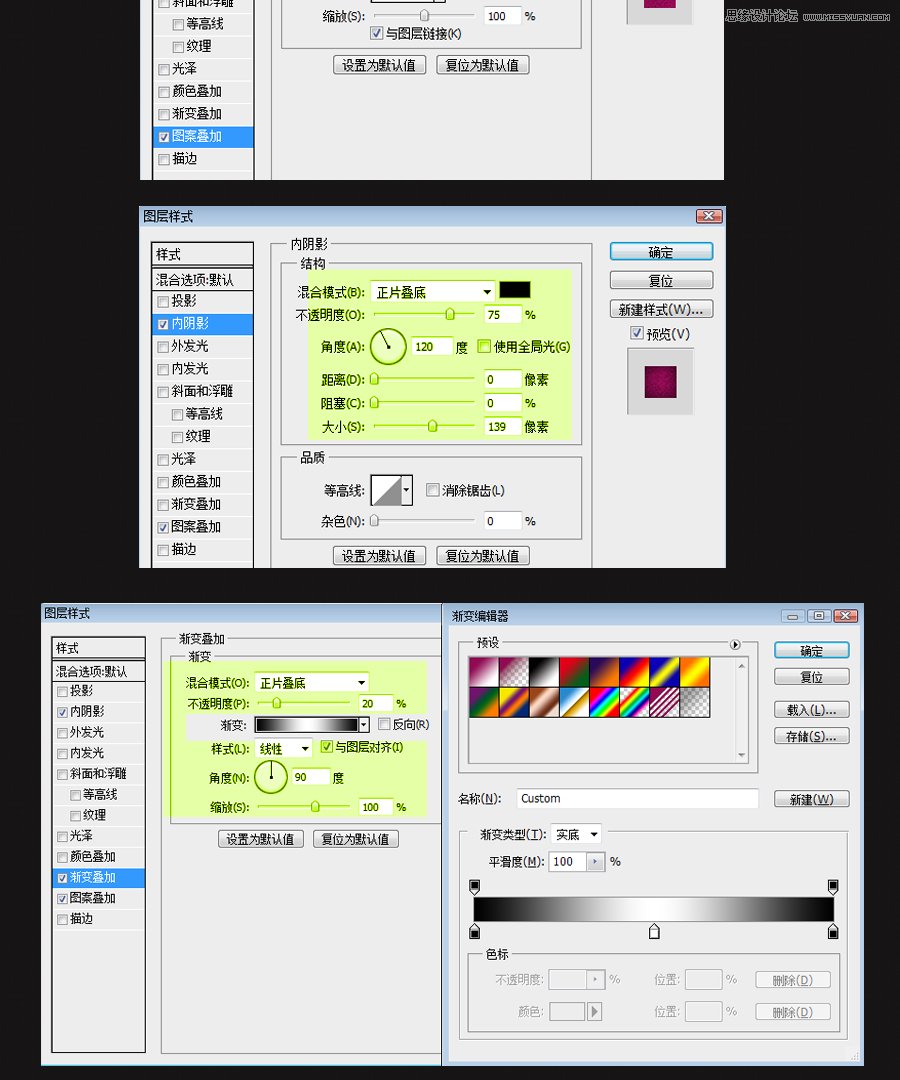Select the left black color stop under gradient bar
Image resolution: width=900 pixels, height=1080 pixels.
(x=474, y=932)
